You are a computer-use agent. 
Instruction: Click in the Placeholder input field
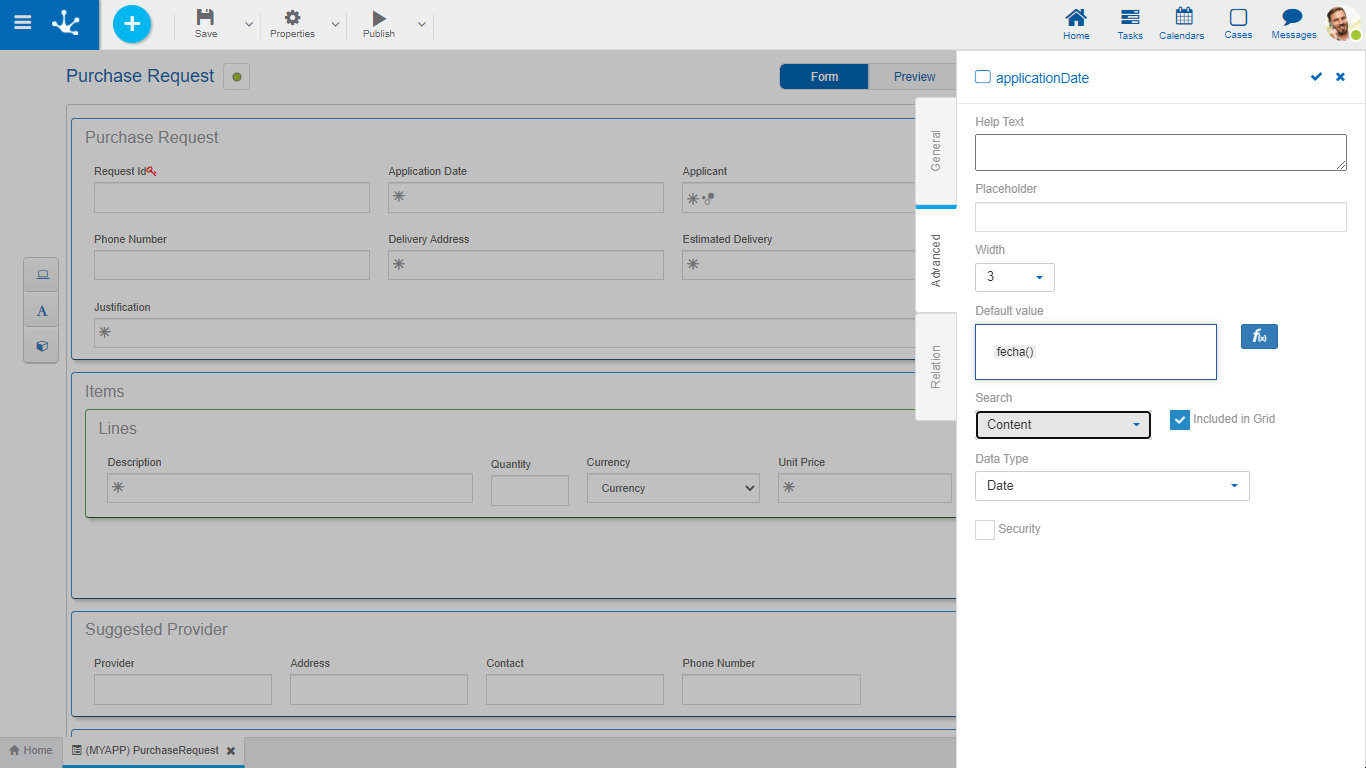point(1161,217)
